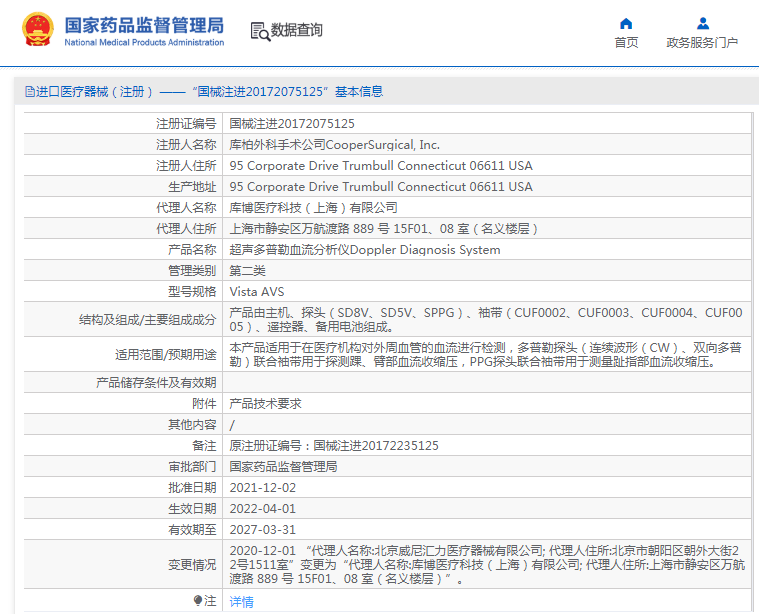Click the 型号规格 row label
759x614 pixels.
tap(192, 292)
